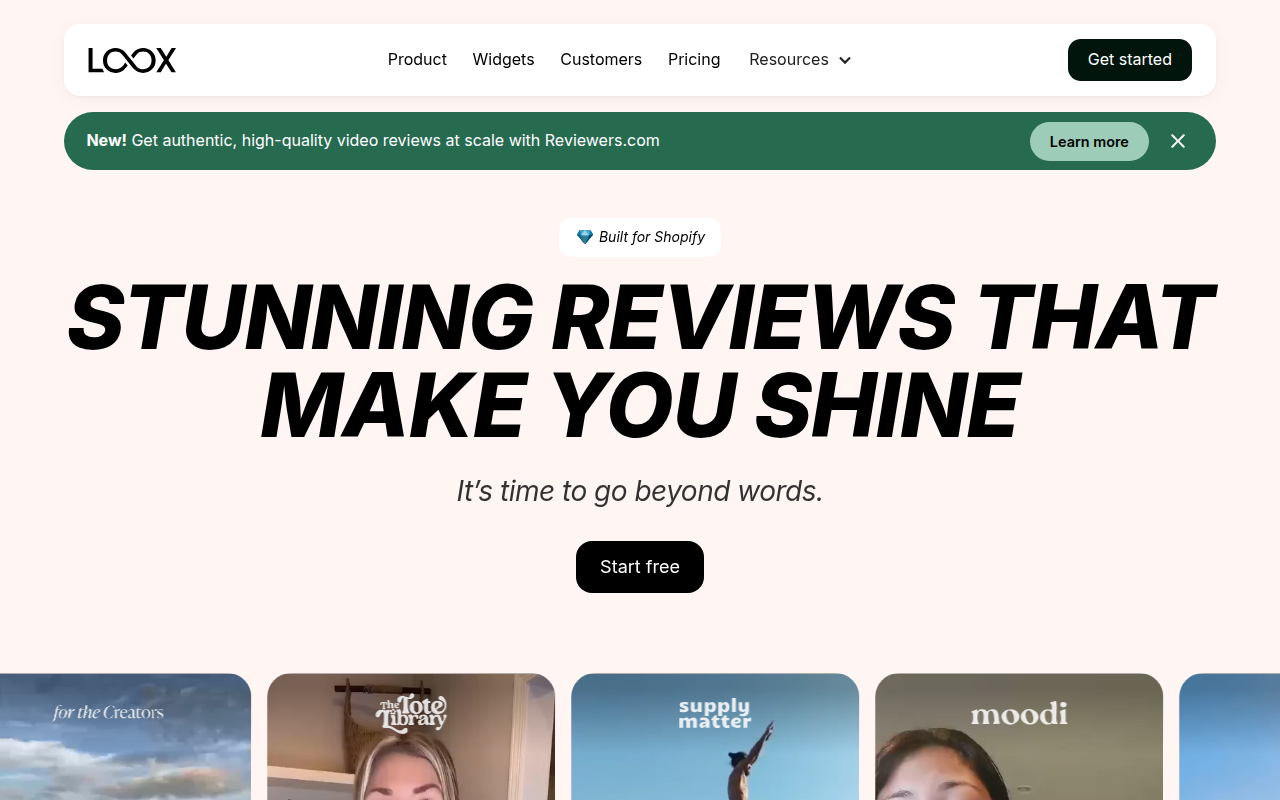This screenshot has height=800, width=1280.
Task: Click the 'It's time to go beyond words.' tagline
Action: point(640,491)
